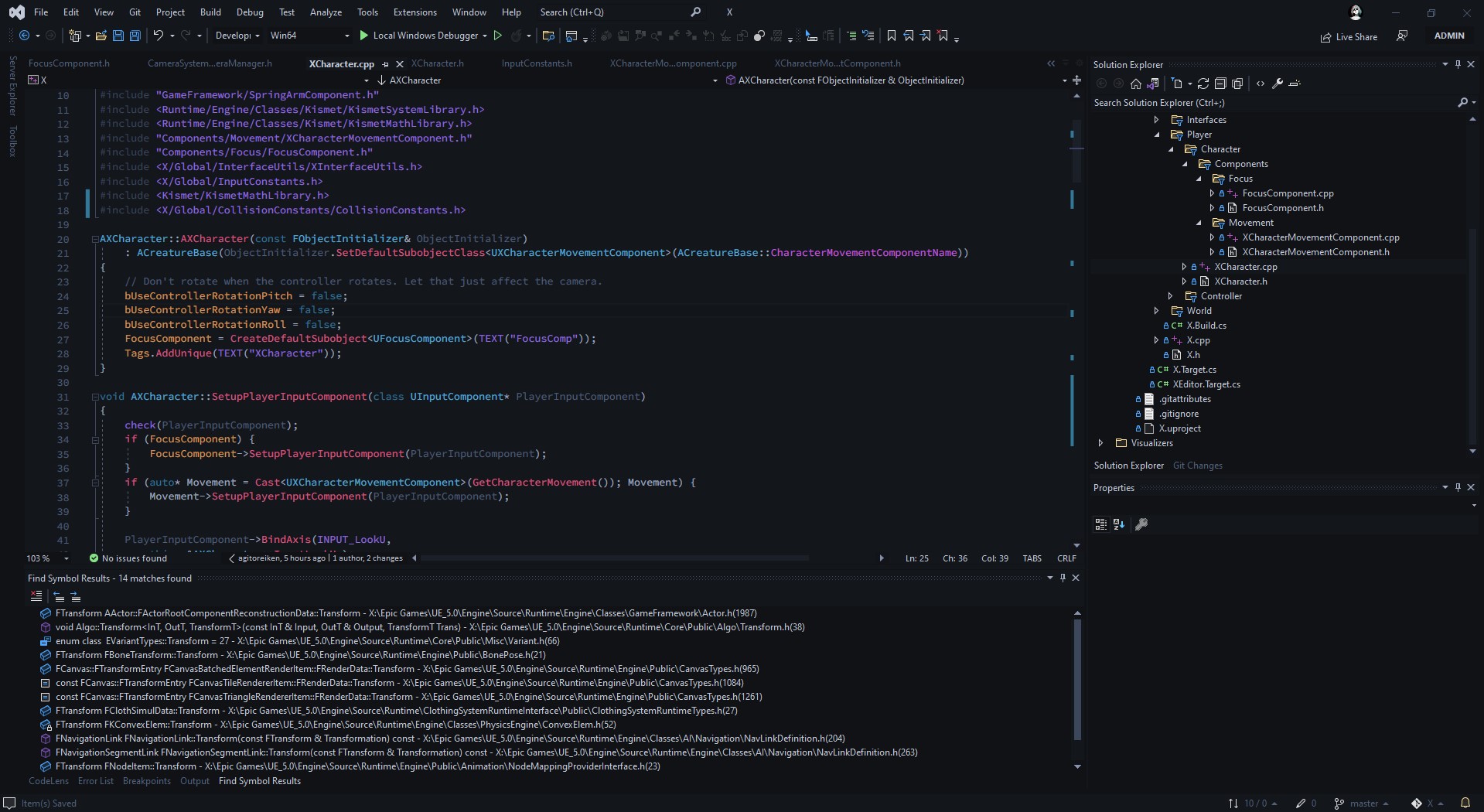1484x812 pixels.
Task: Sync Solution Explorer with active document
Action: 1203,84
